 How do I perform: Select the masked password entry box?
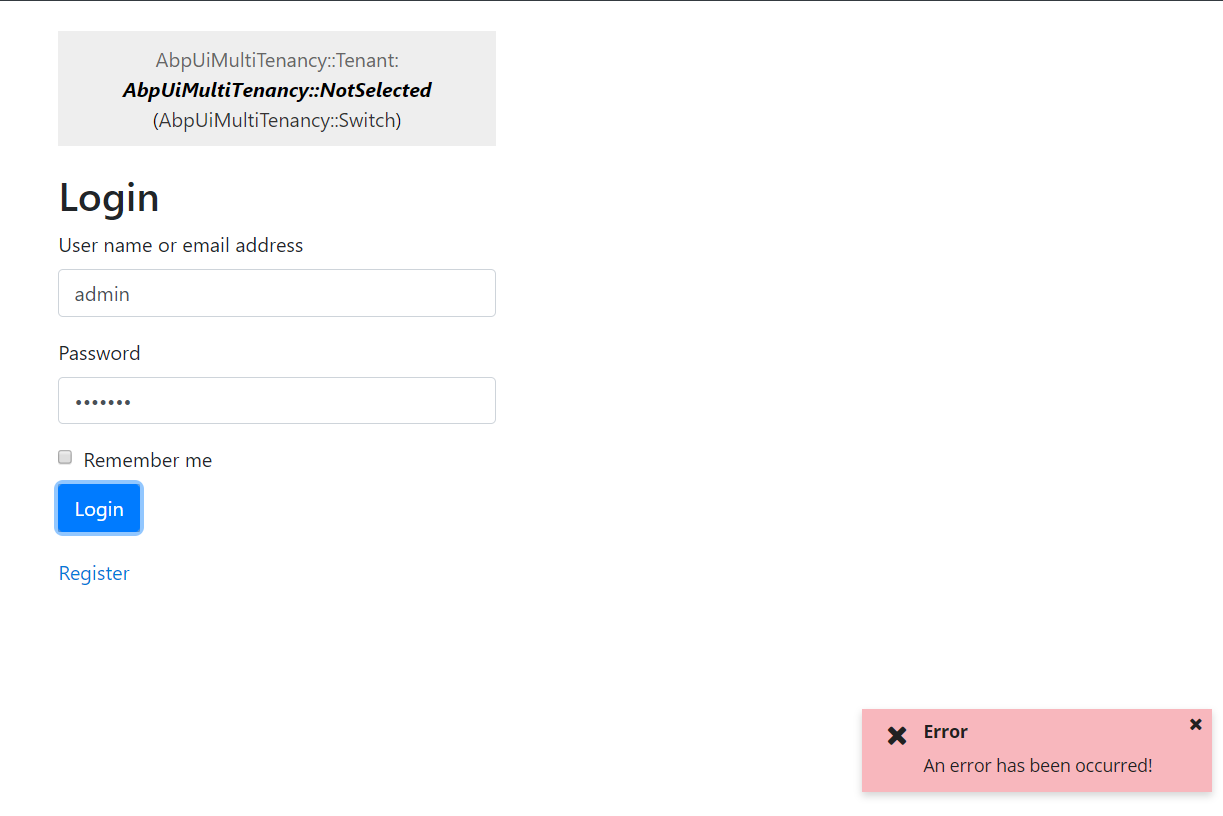[276, 400]
